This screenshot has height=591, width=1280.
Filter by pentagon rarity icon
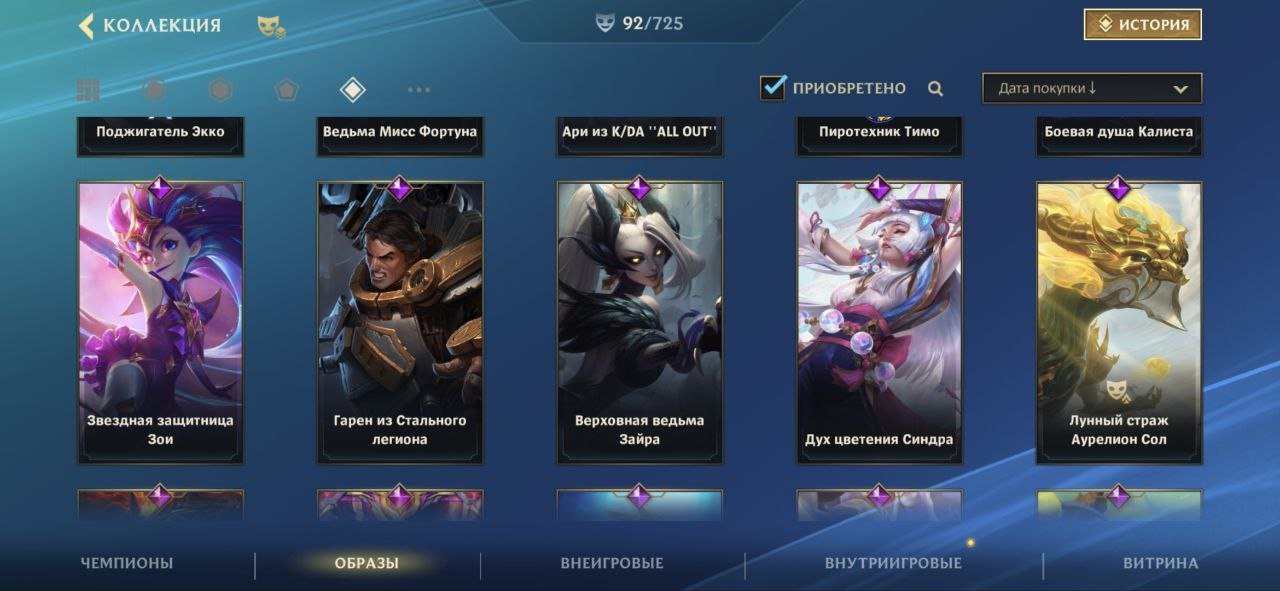[287, 90]
